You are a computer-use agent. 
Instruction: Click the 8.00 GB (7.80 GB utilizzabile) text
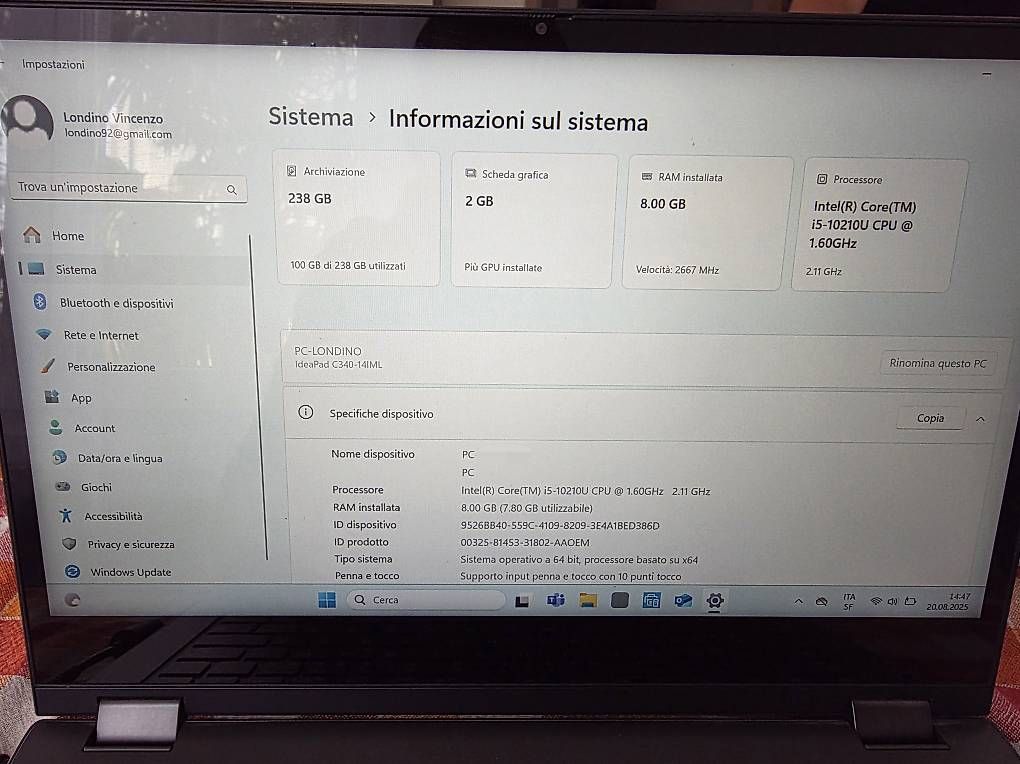(x=527, y=508)
